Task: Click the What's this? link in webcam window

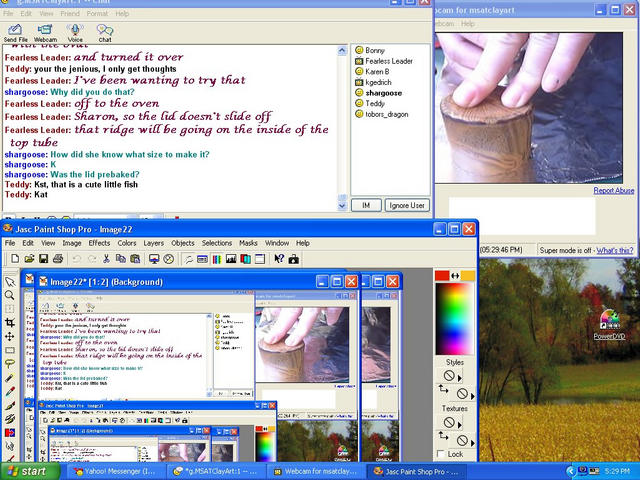Action: tap(615, 250)
